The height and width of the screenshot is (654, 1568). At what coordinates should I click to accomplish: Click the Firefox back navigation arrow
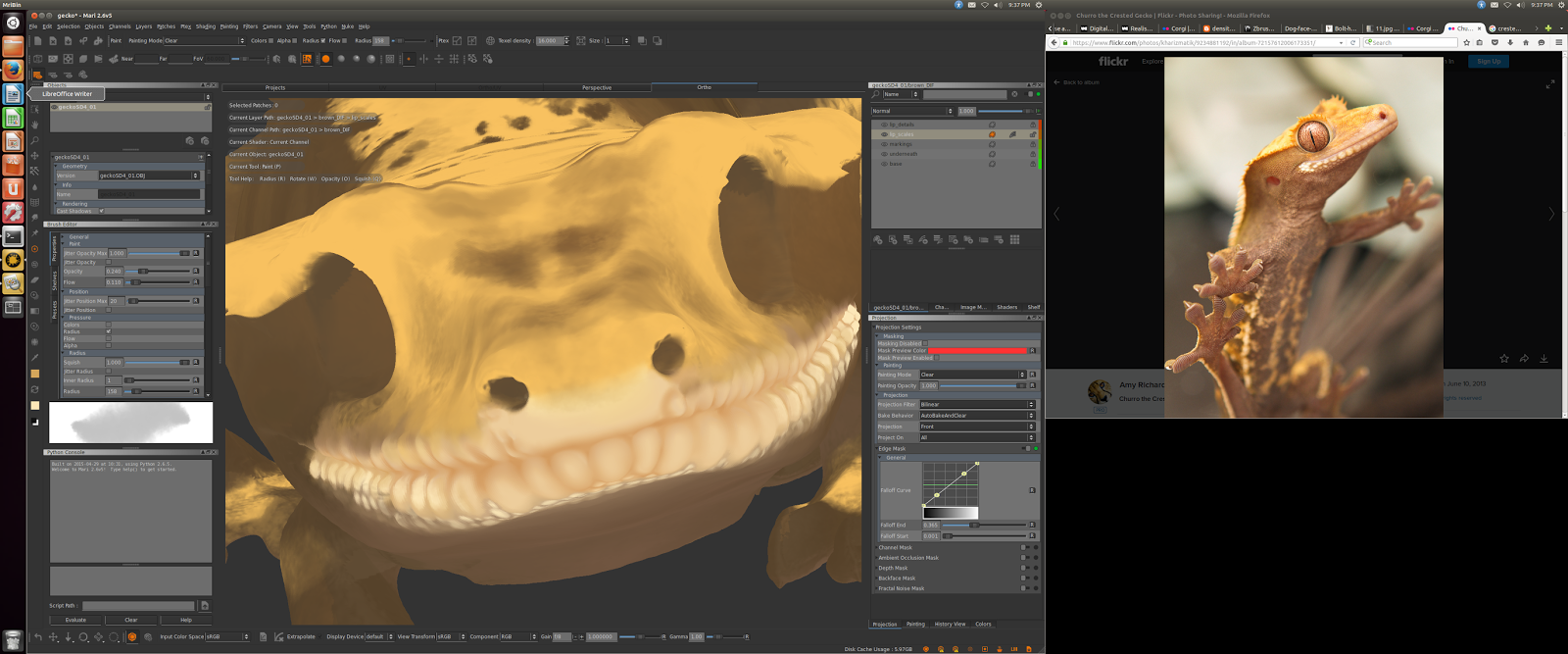(1053, 42)
